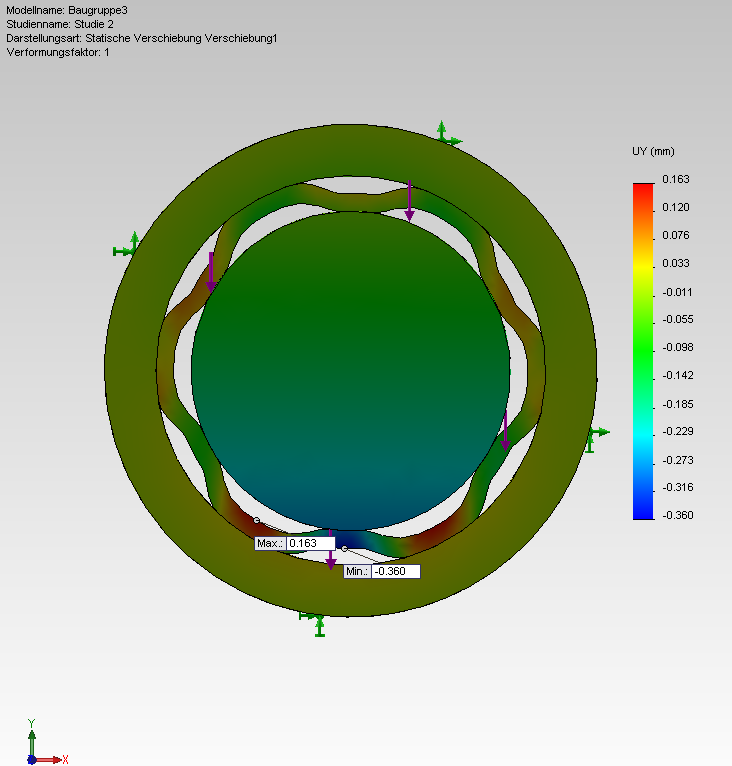Click legend value 0.076
The width and height of the screenshot is (732, 766).
click(x=676, y=235)
